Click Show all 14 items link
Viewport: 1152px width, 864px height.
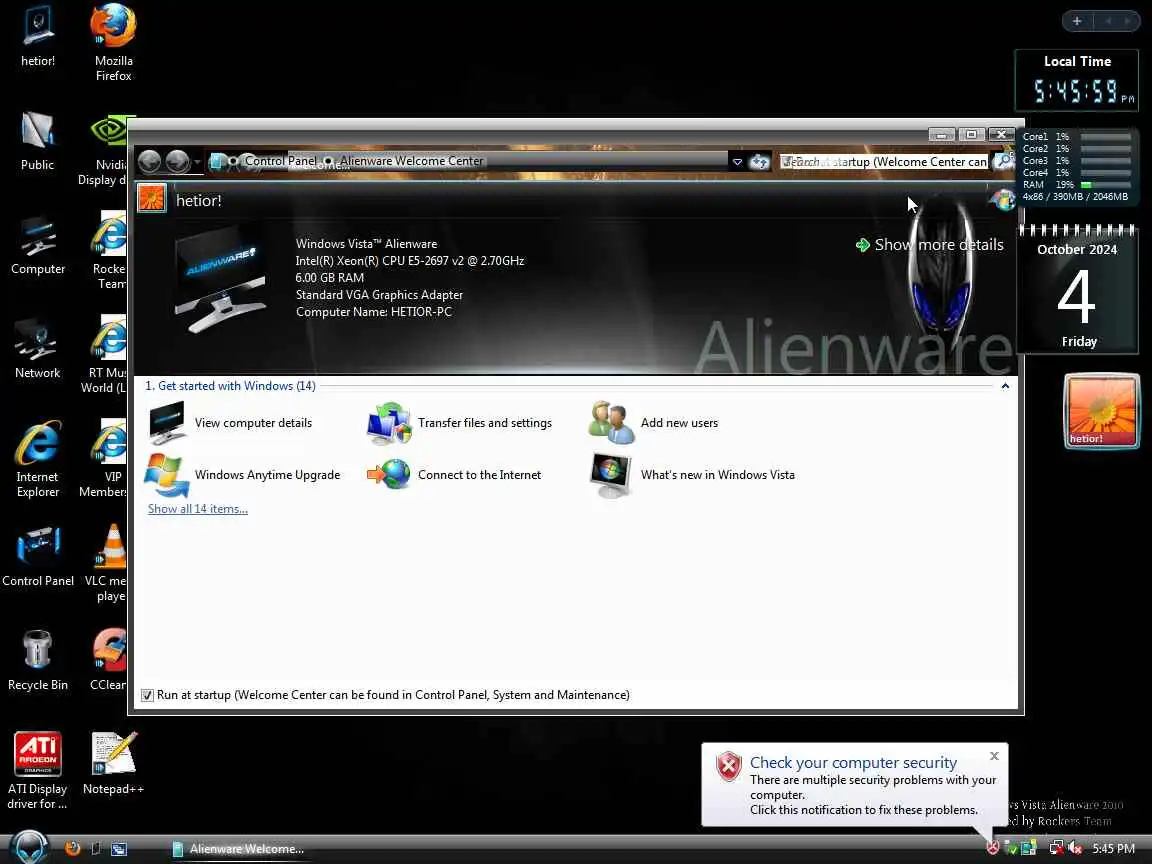tap(198, 509)
